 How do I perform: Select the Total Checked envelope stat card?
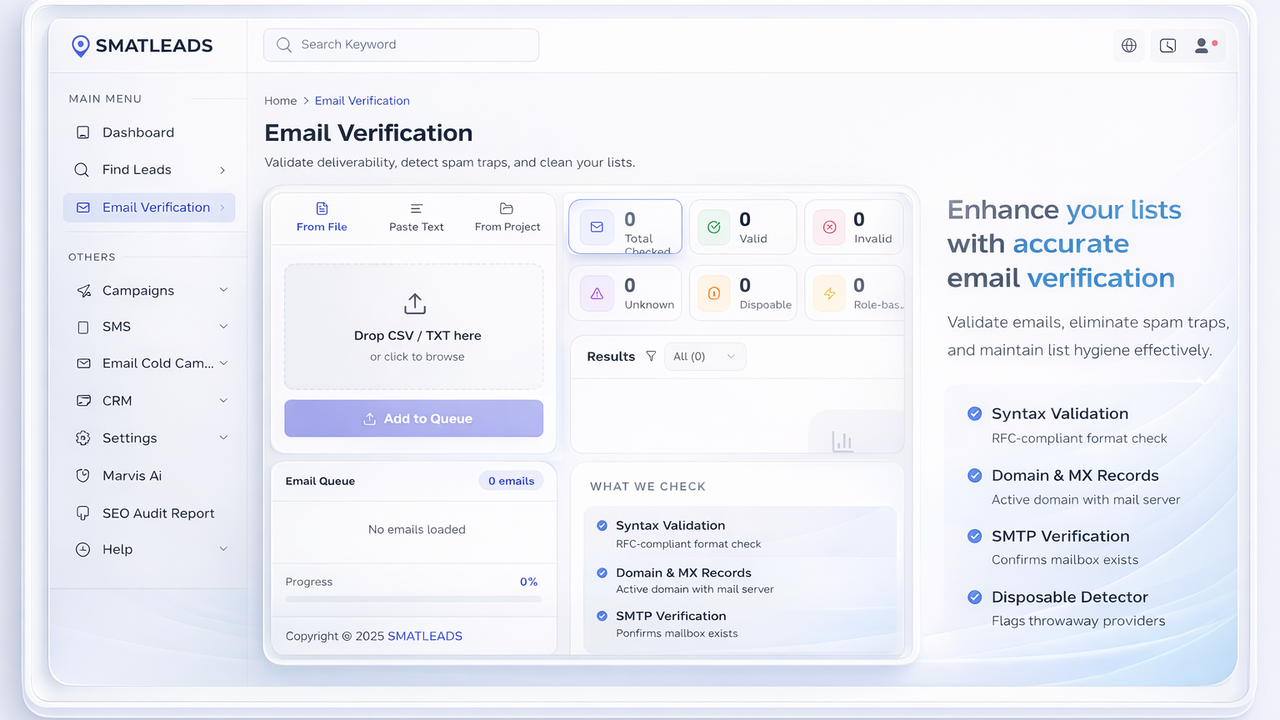coord(625,227)
